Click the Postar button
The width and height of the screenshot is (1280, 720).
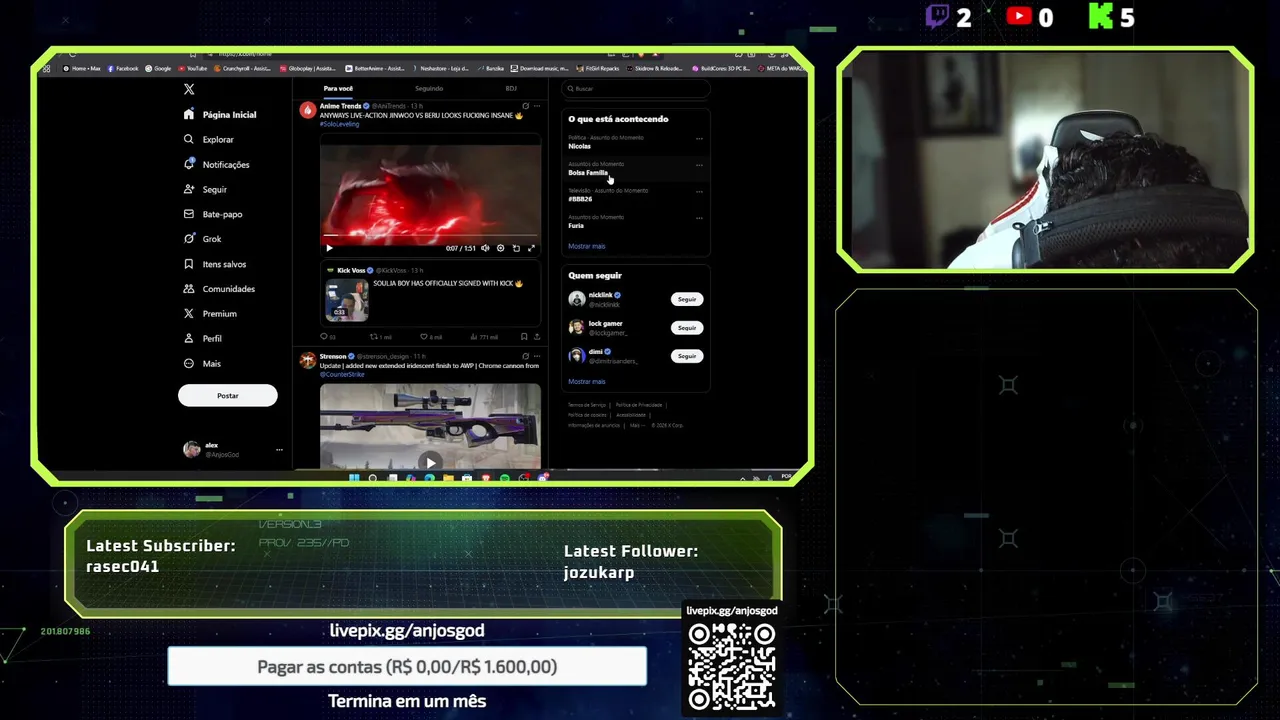pyautogui.click(x=228, y=395)
